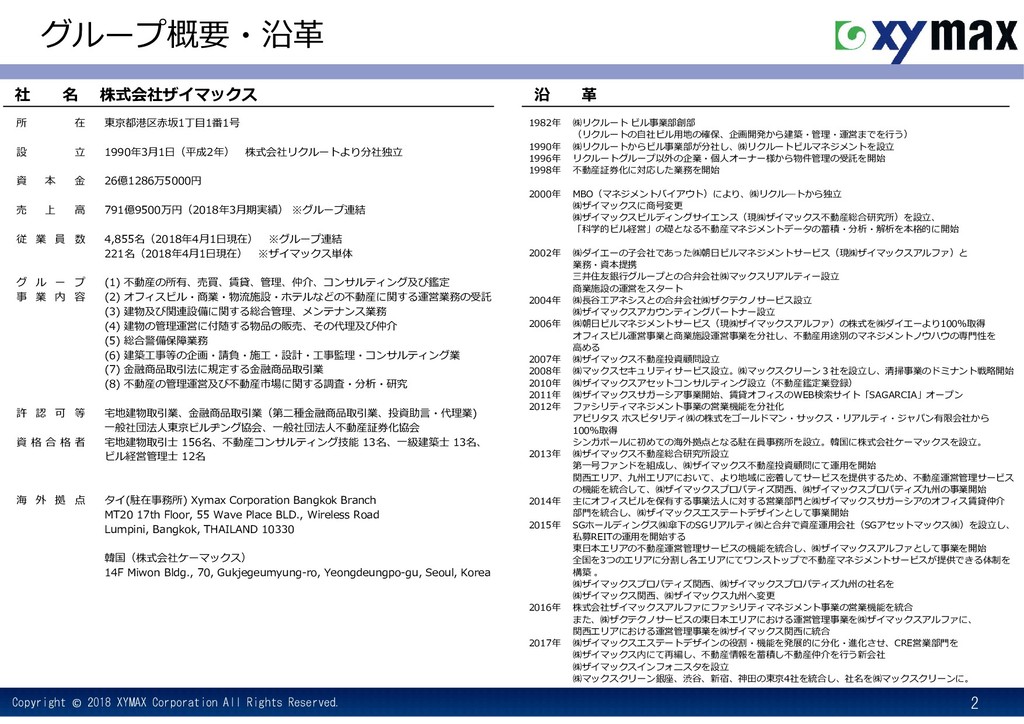Click business item (3) 建物及び関連設備

click(x=246, y=311)
